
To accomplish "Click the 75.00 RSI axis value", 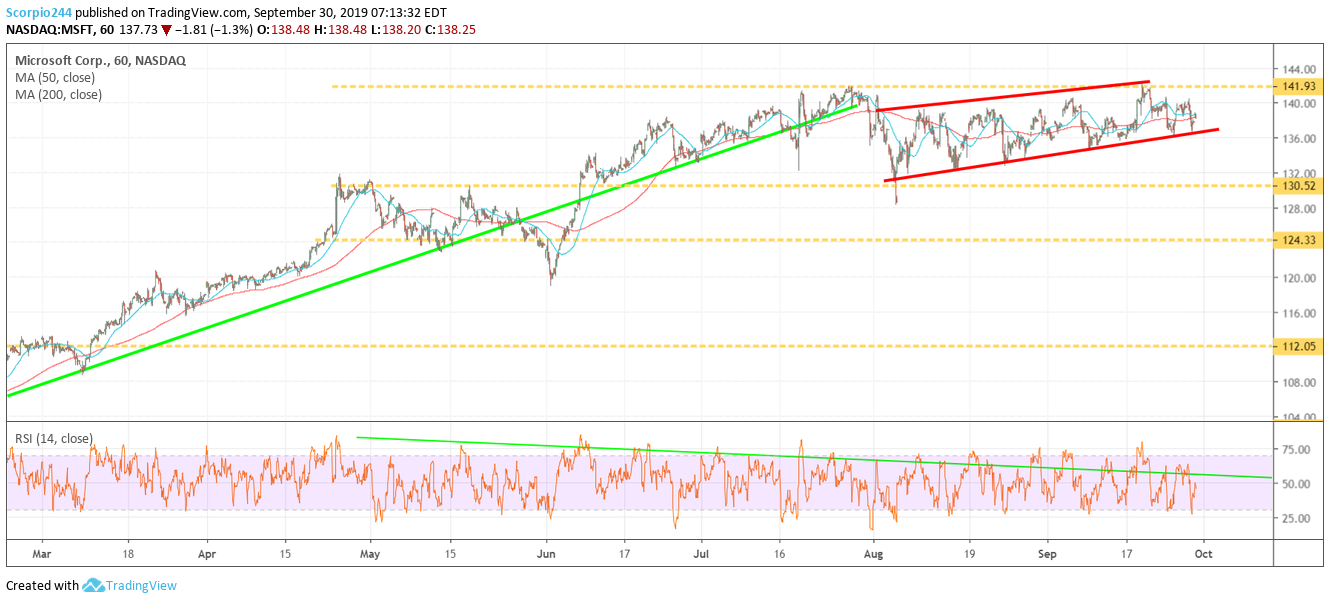I will coord(1298,450).
